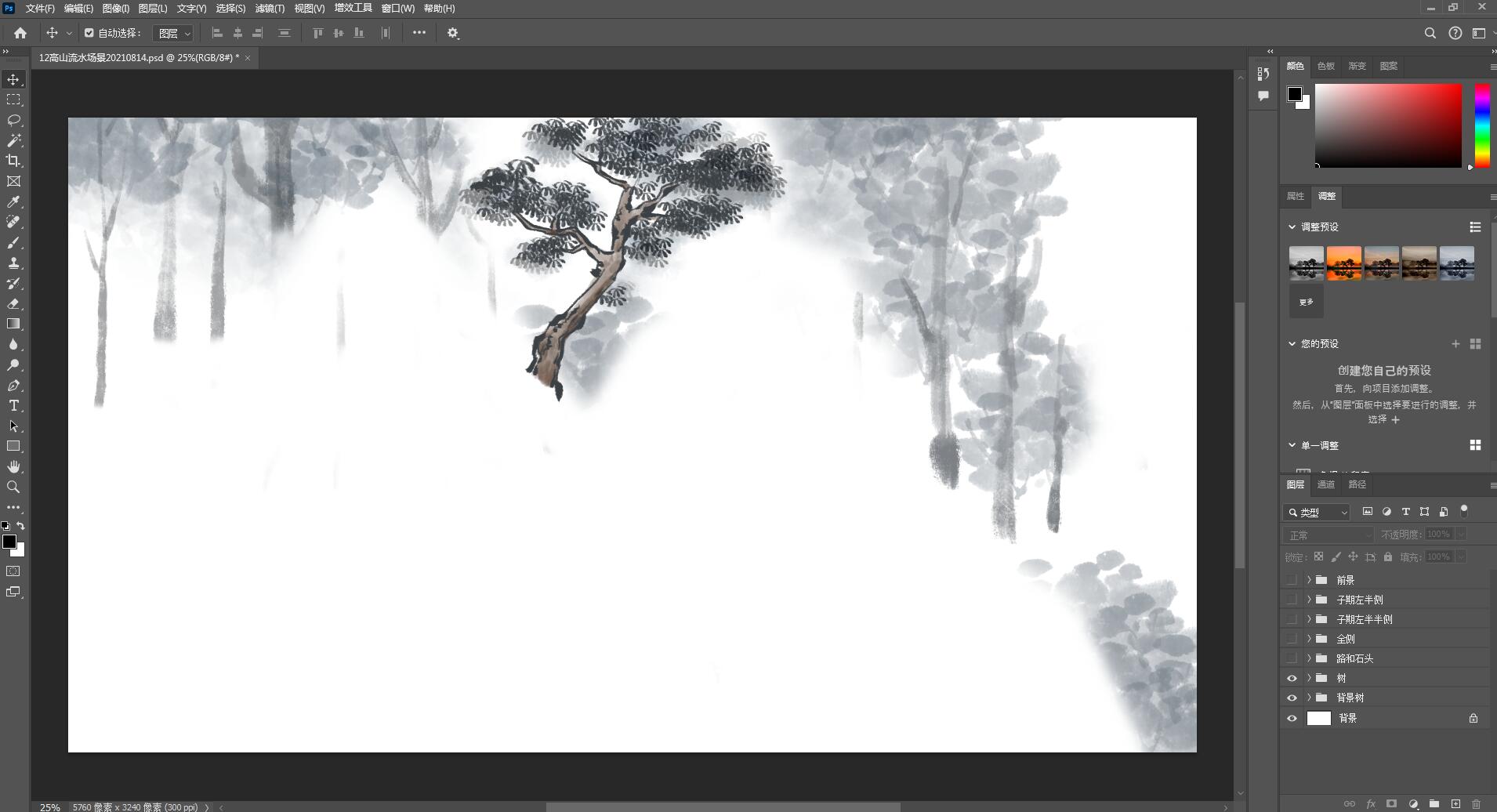The image size is (1497, 812).
Task: Select the Crop tool
Action: 13,161
